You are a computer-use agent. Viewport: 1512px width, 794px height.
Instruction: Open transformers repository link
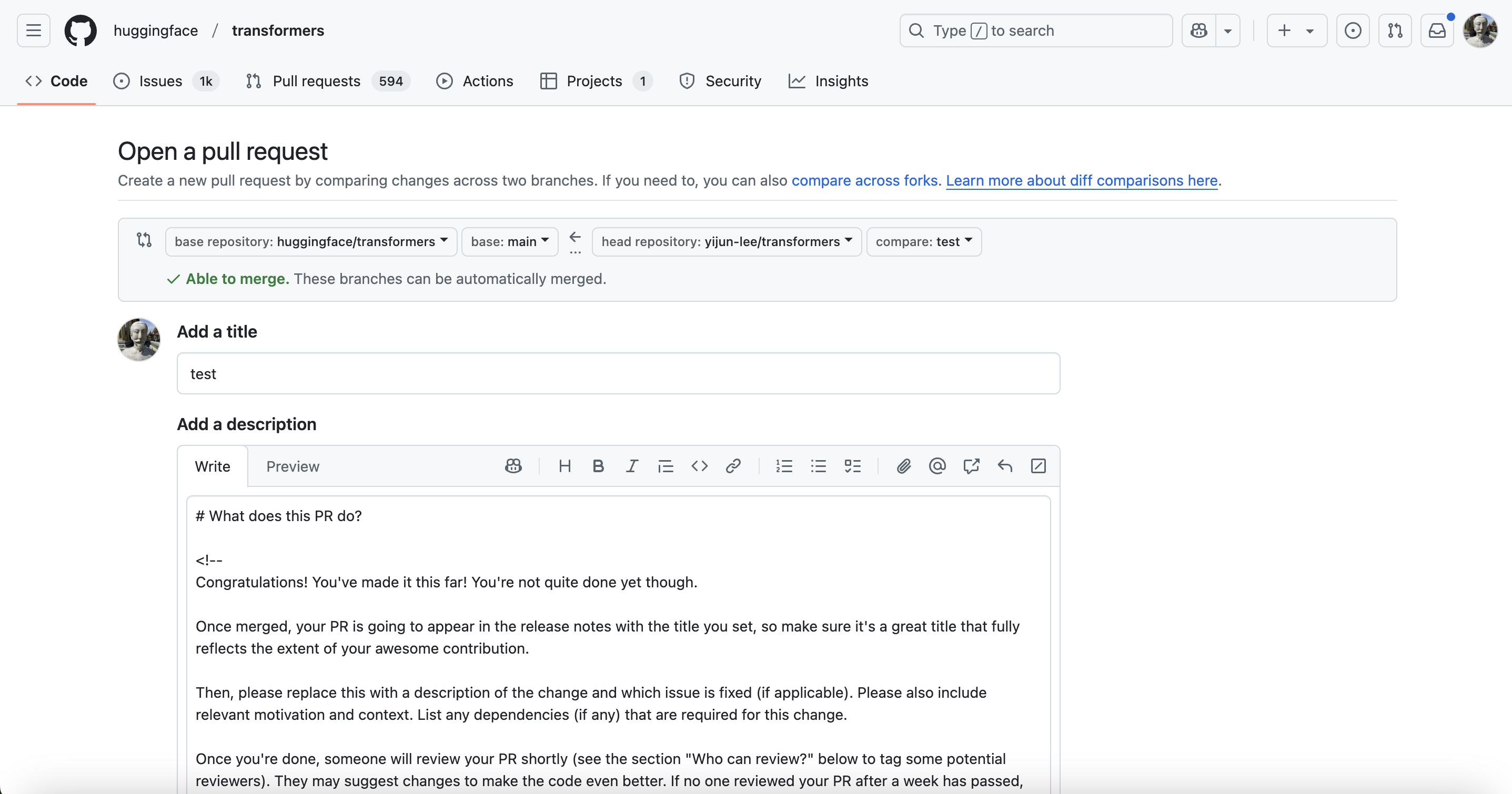[x=278, y=30]
